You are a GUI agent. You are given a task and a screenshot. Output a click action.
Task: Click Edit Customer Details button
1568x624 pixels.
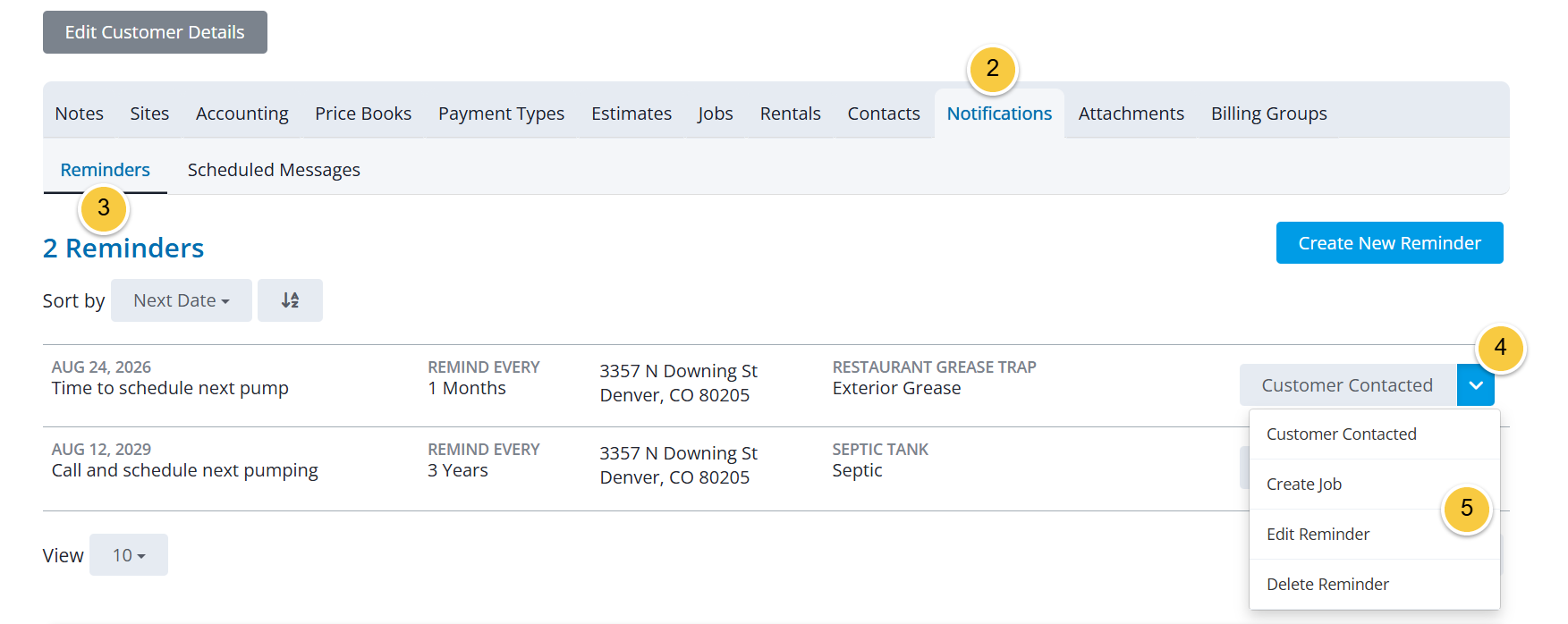coord(155,32)
